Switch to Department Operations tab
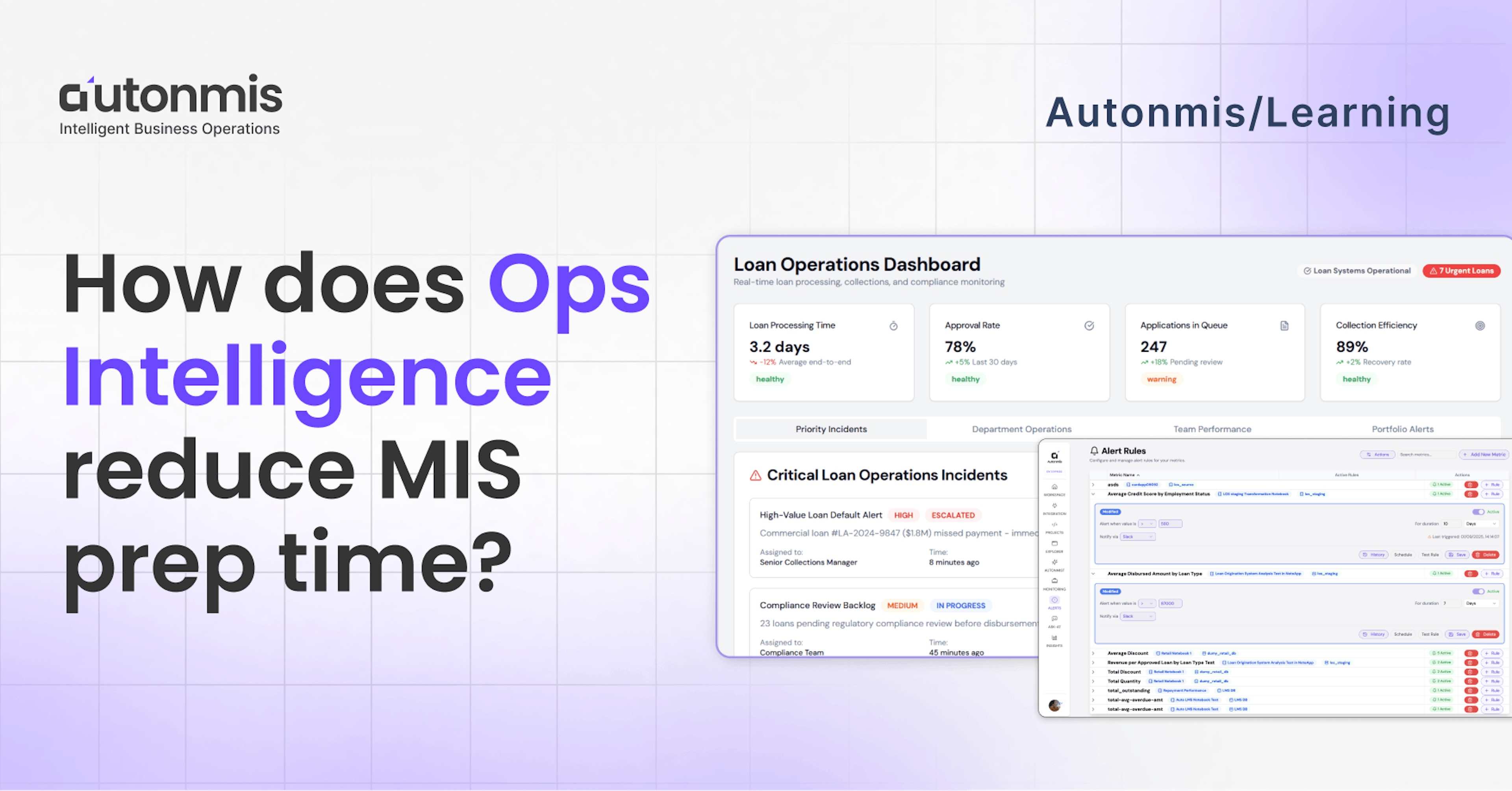 [x=1021, y=429]
